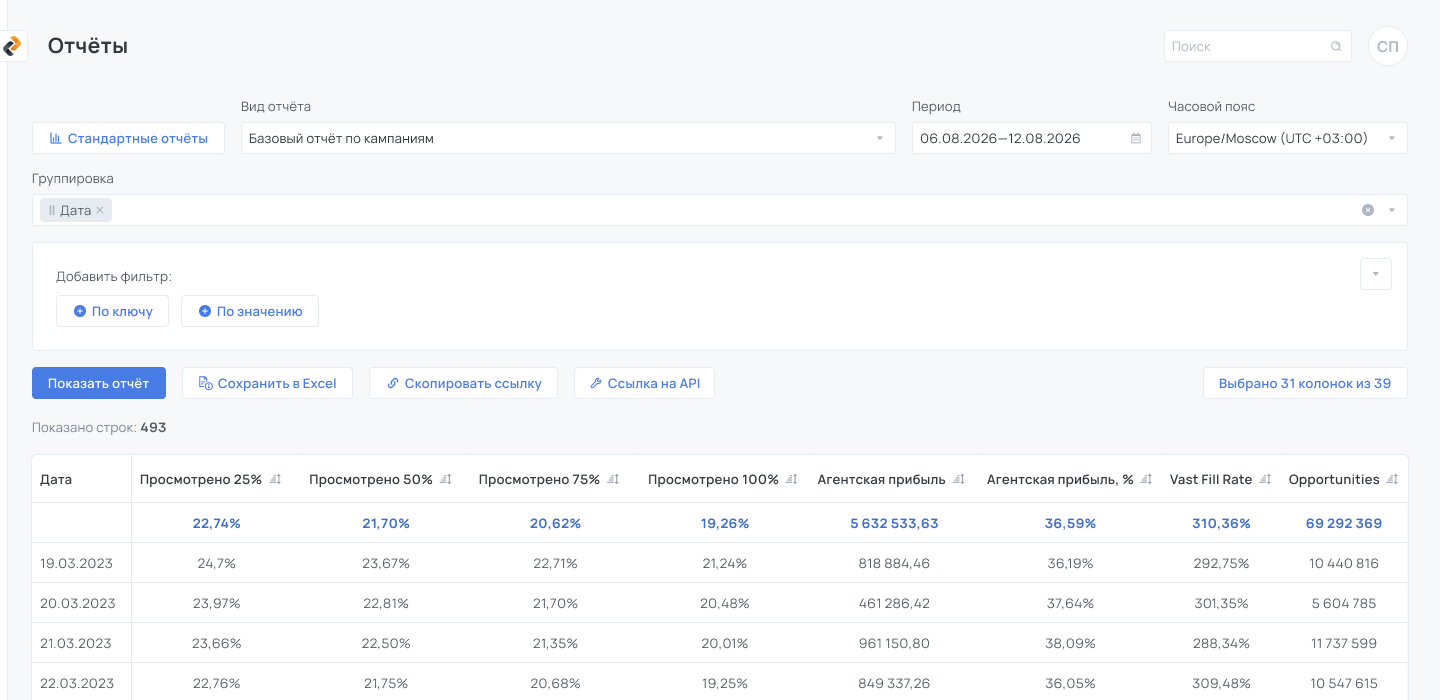Open the Период date range field

[1032, 138]
